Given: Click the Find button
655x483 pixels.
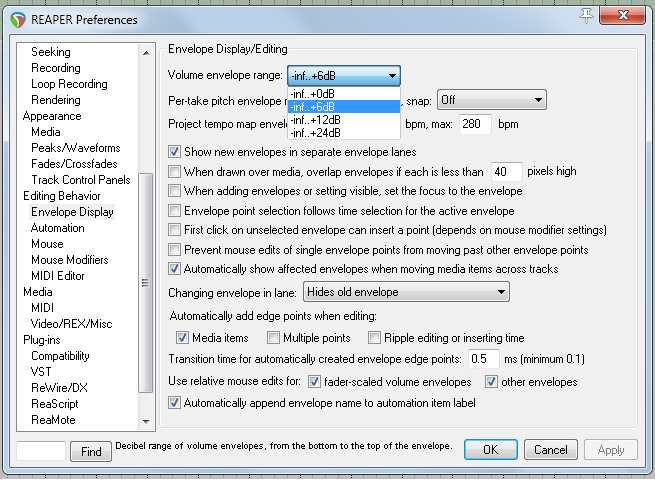Looking at the screenshot, I should coord(91,451).
